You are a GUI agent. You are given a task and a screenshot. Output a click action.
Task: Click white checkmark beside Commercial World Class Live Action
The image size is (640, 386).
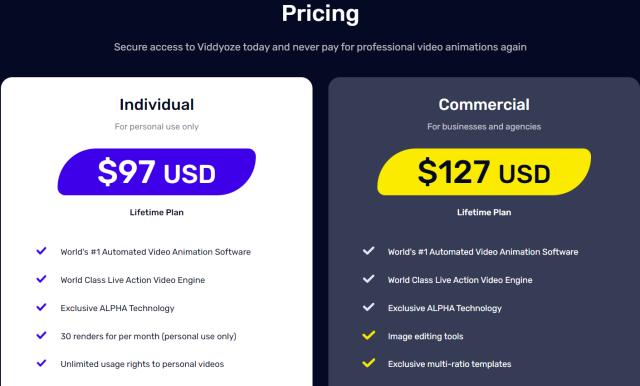(369, 279)
